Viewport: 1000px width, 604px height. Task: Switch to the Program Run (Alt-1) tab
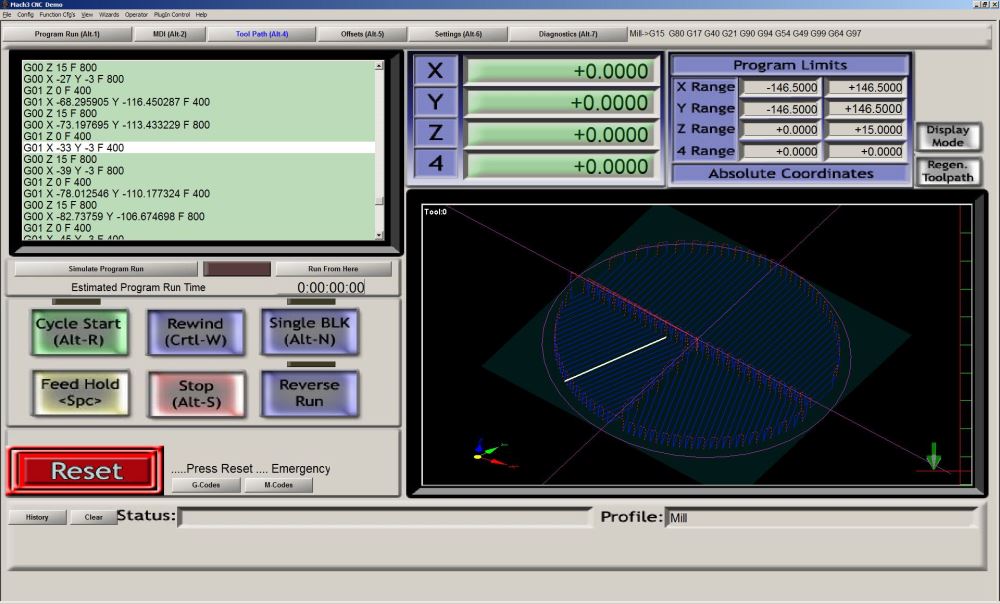coord(67,34)
